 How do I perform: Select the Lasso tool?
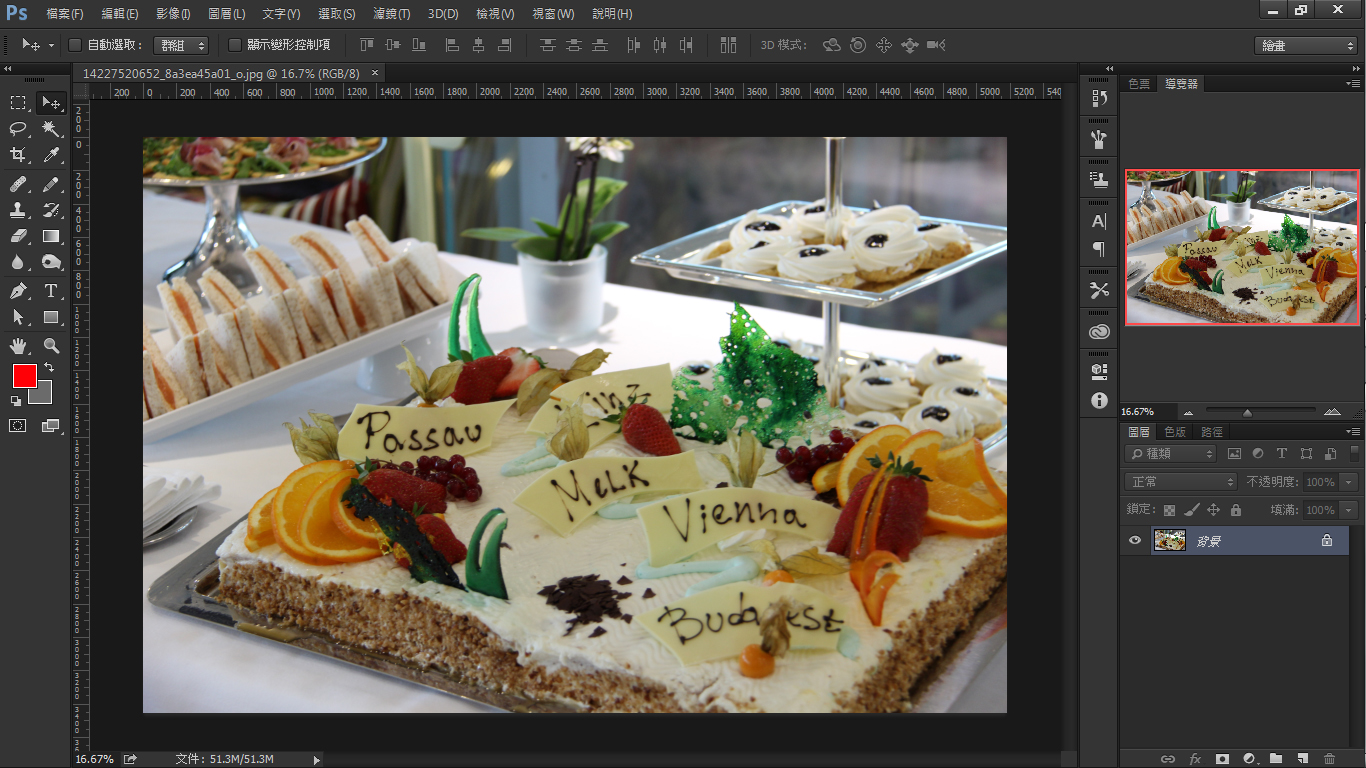[18, 128]
